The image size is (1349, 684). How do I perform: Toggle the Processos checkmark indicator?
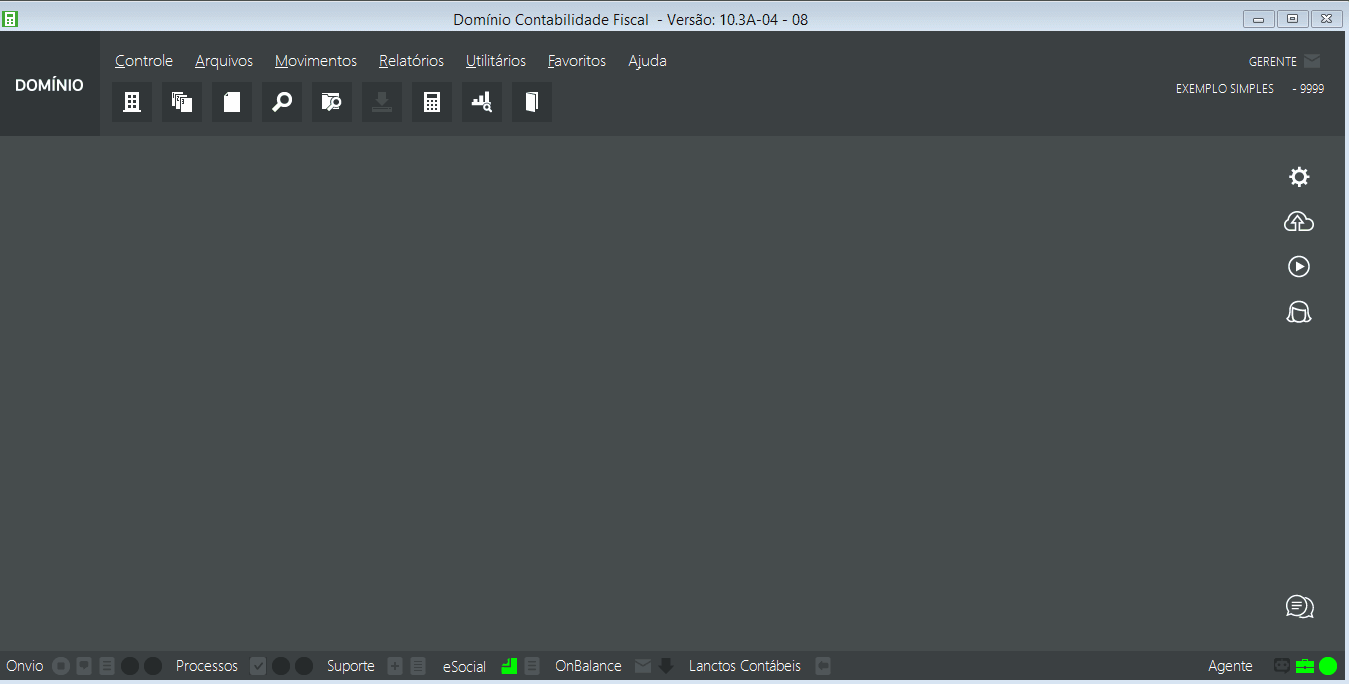pyautogui.click(x=258, y=665)
